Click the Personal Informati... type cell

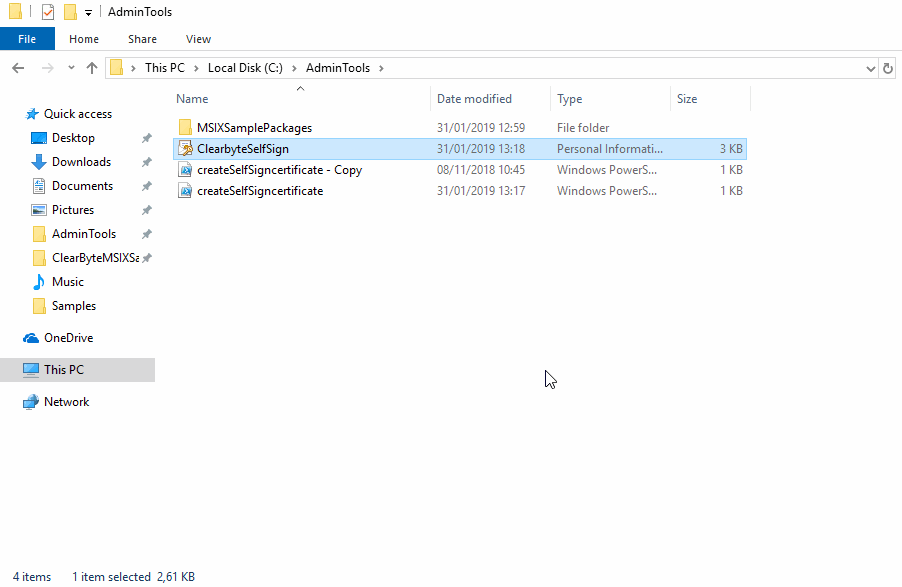(x=610, y=148)
